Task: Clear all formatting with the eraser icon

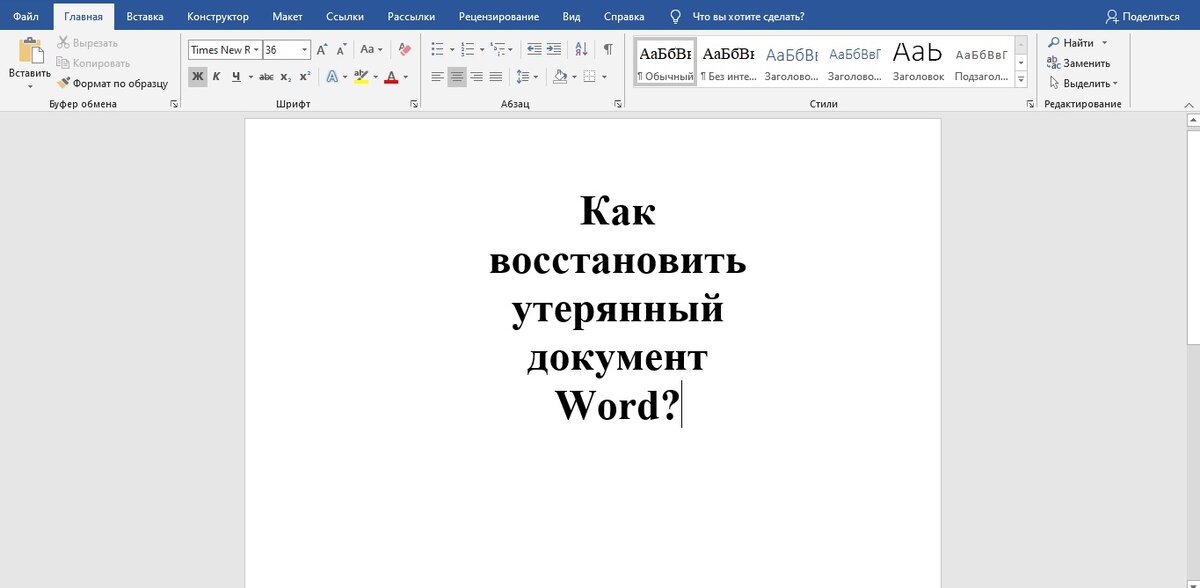Action: (404, 49)
